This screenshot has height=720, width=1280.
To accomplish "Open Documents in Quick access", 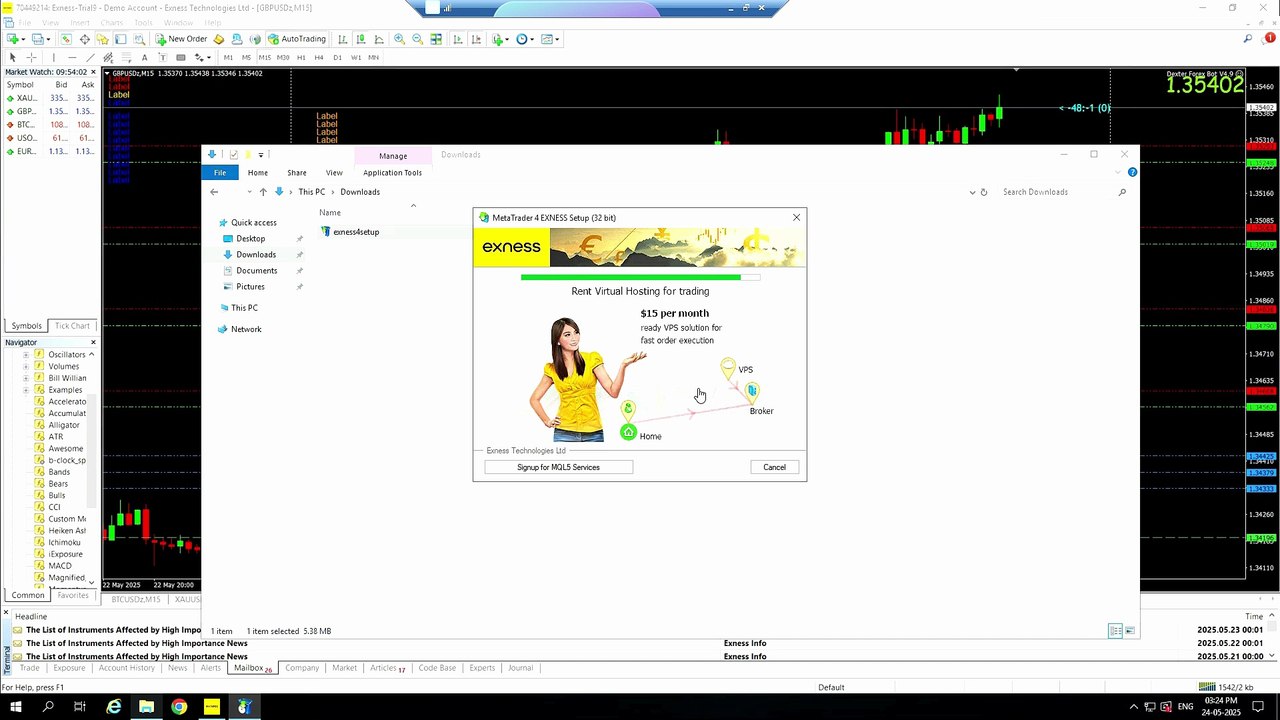I will pos(257,271).
